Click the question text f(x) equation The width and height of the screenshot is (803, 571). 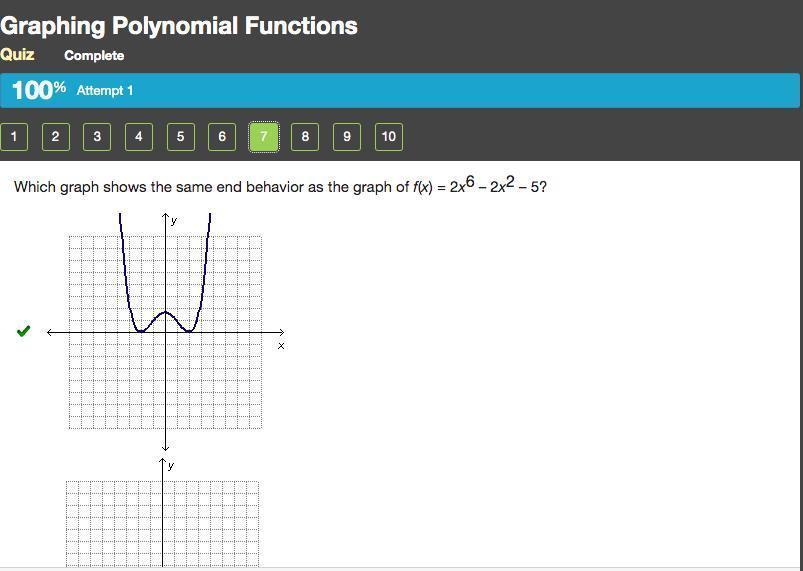(x=480, y=186)
